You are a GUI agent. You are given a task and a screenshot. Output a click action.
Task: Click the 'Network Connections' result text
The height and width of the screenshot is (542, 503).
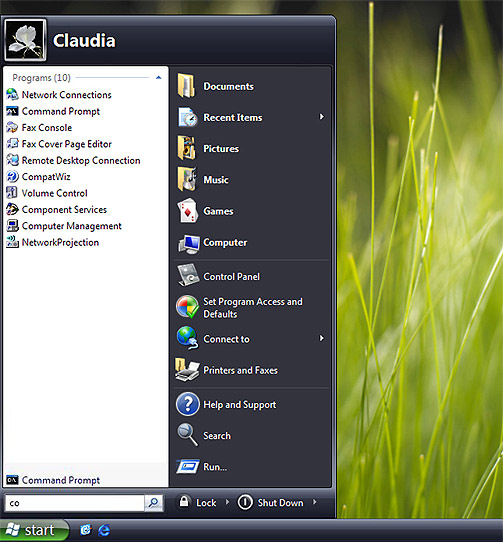66,95
